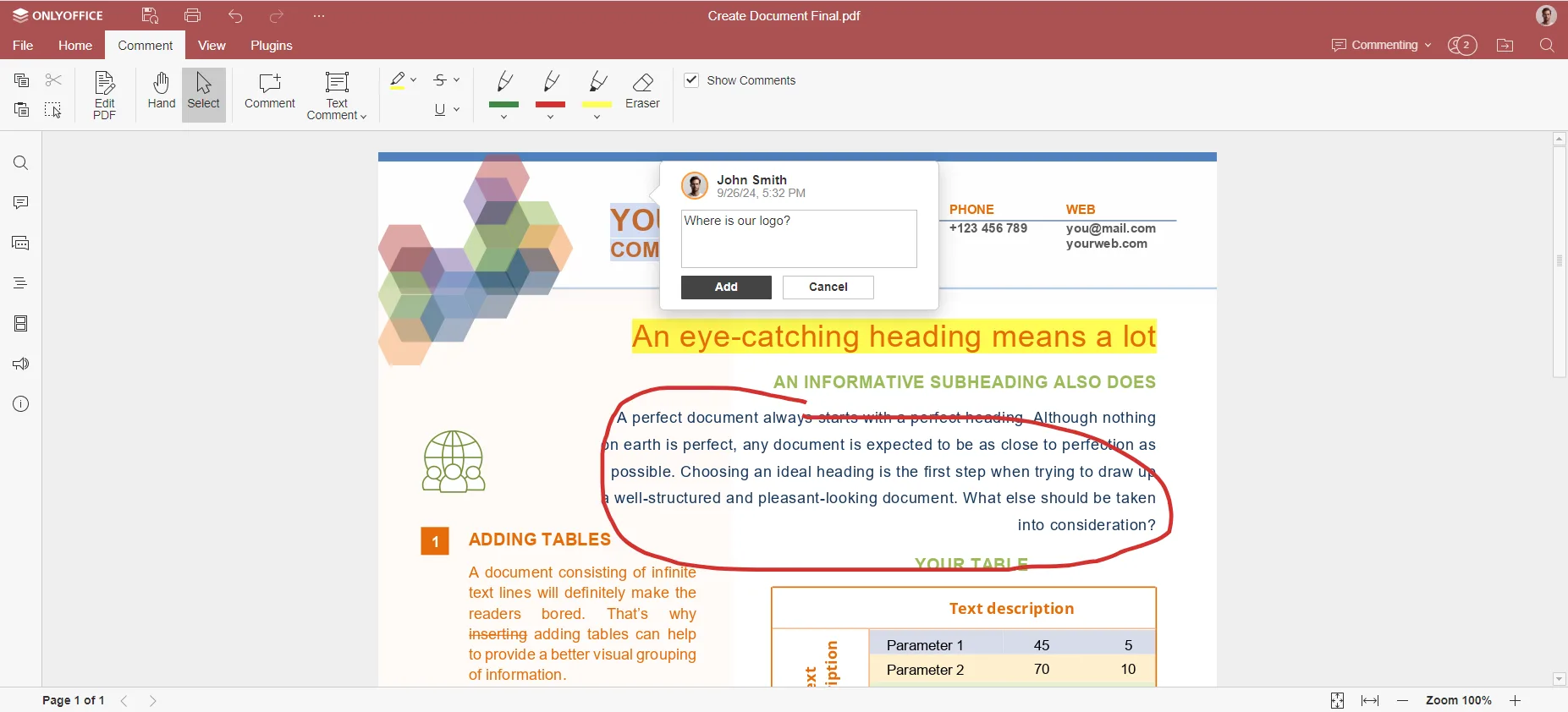This screenshot has height=712, width=1568.
Task: Click the Cut scissors icon
Action: [x=53, y=80]
